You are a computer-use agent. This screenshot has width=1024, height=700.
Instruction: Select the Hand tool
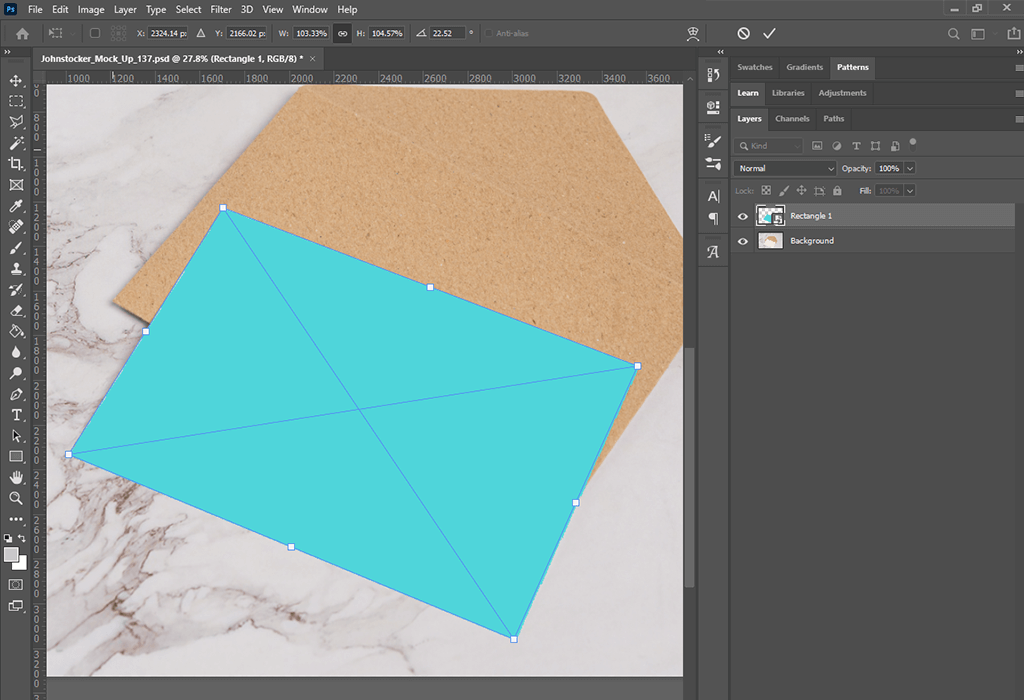[x=16, y=477]
